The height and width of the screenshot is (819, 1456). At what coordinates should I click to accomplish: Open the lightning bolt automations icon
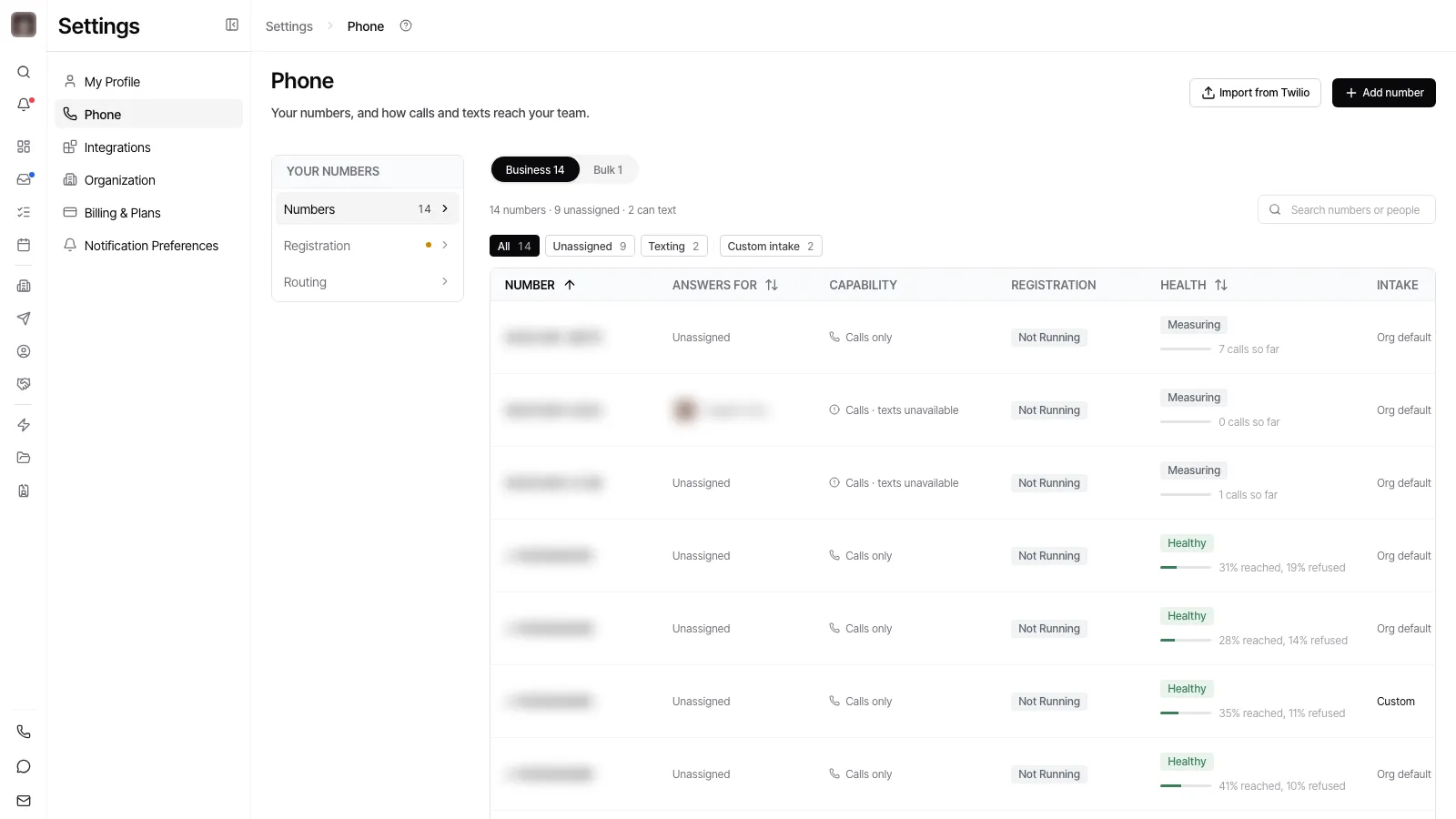point(24,425)
